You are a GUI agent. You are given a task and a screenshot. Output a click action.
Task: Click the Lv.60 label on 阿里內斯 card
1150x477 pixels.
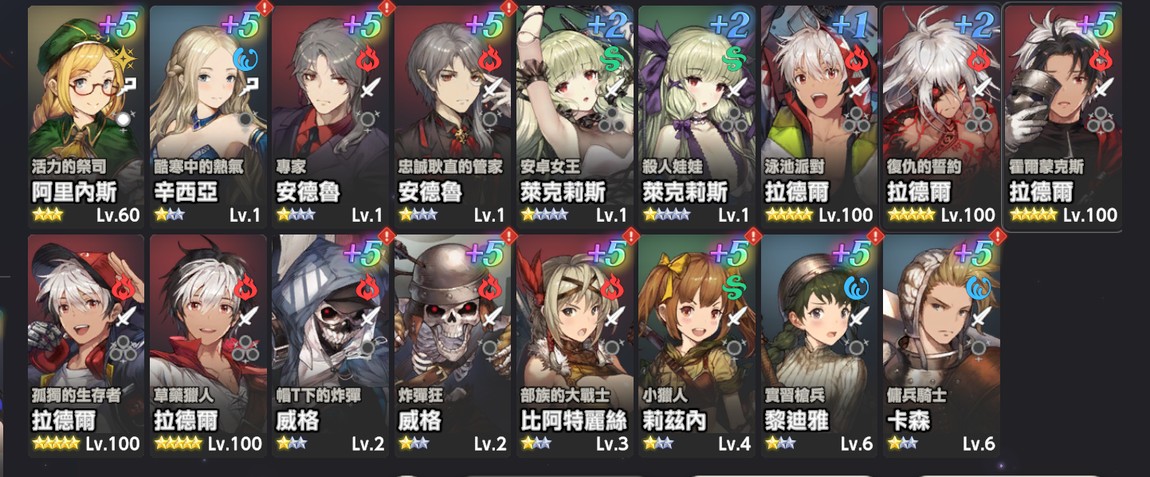pyautogui.click(x=117, y=215)
